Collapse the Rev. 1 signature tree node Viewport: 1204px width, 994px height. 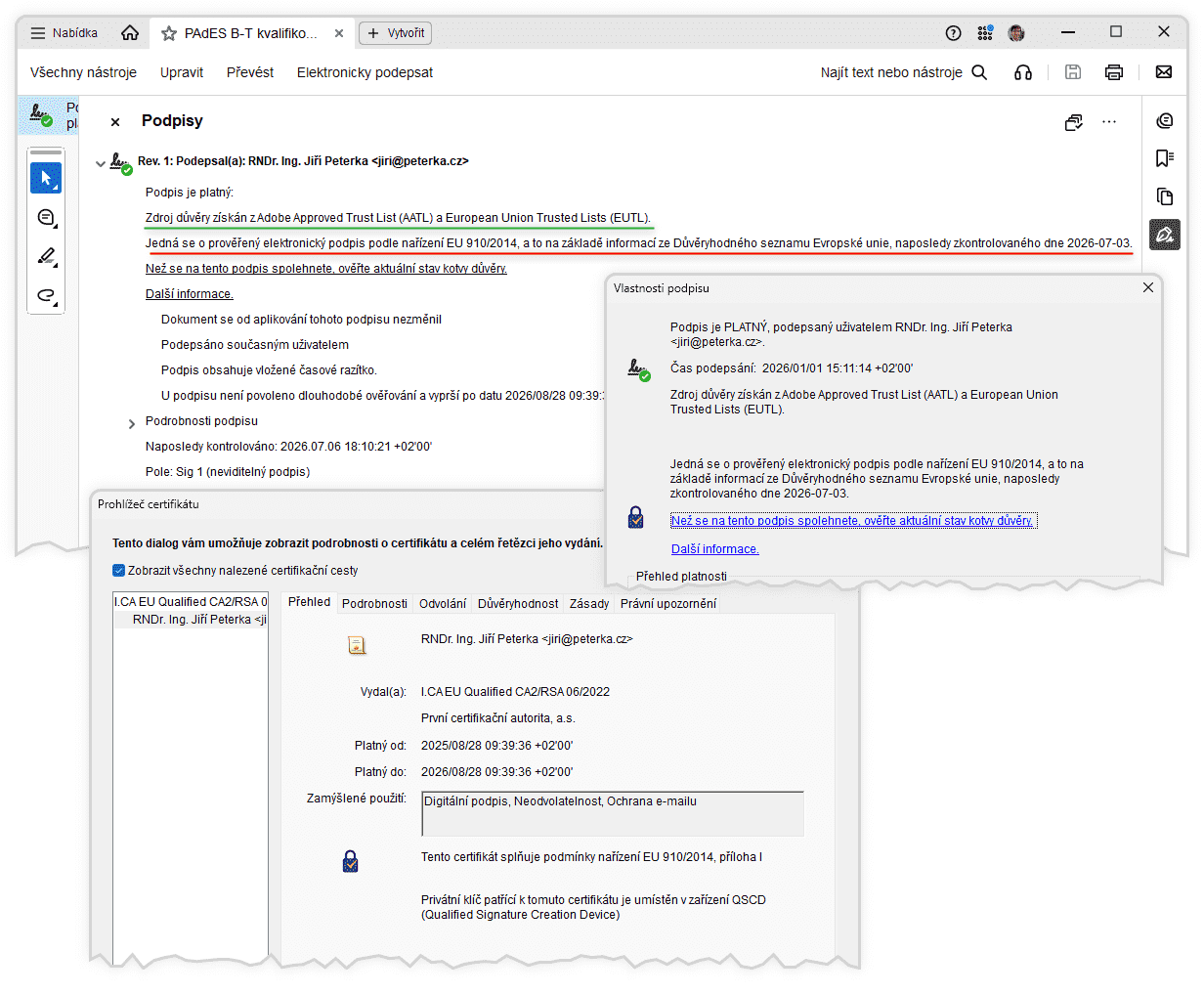(x=101, y=164)
